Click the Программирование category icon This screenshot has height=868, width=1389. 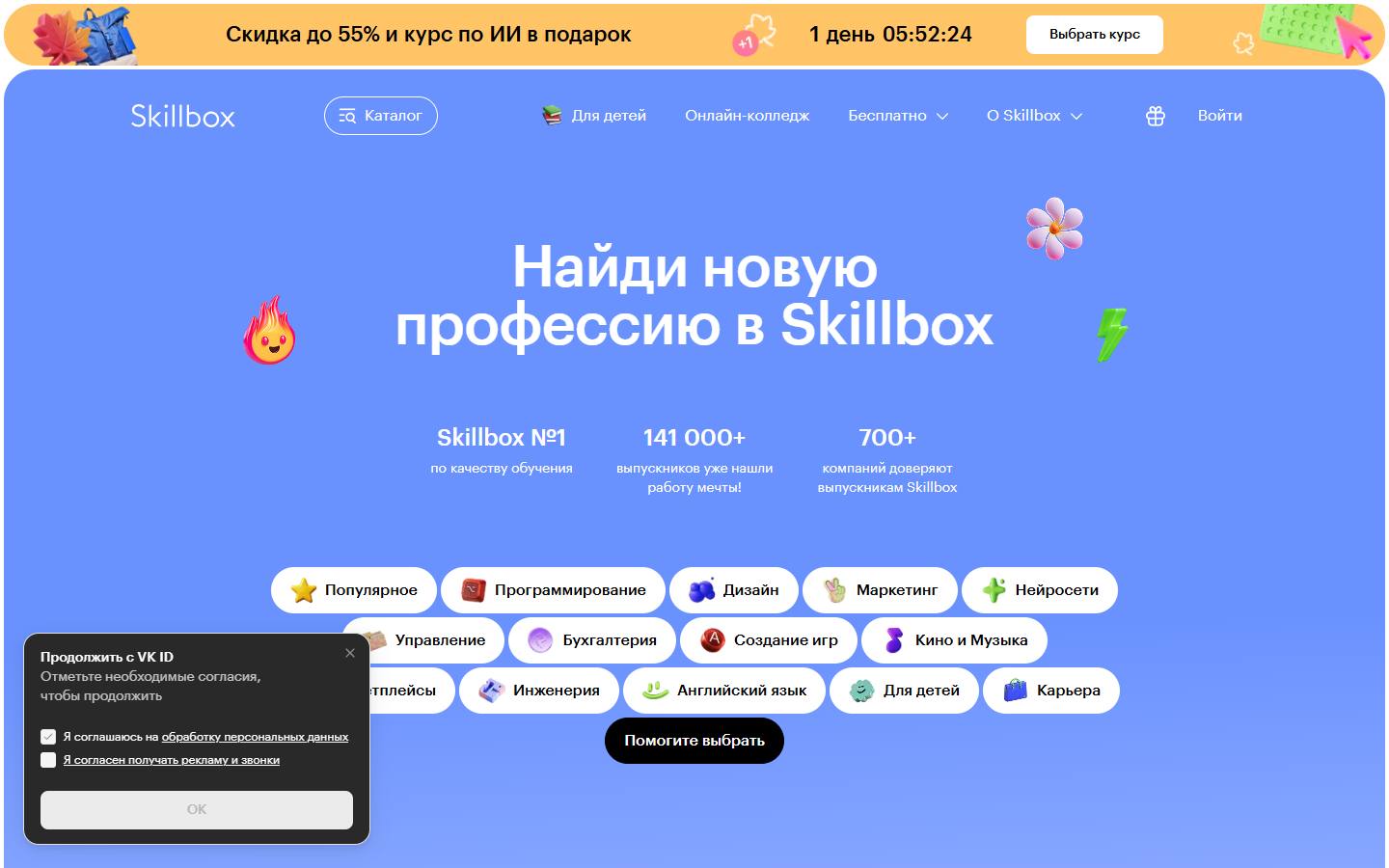click(474, 590)
